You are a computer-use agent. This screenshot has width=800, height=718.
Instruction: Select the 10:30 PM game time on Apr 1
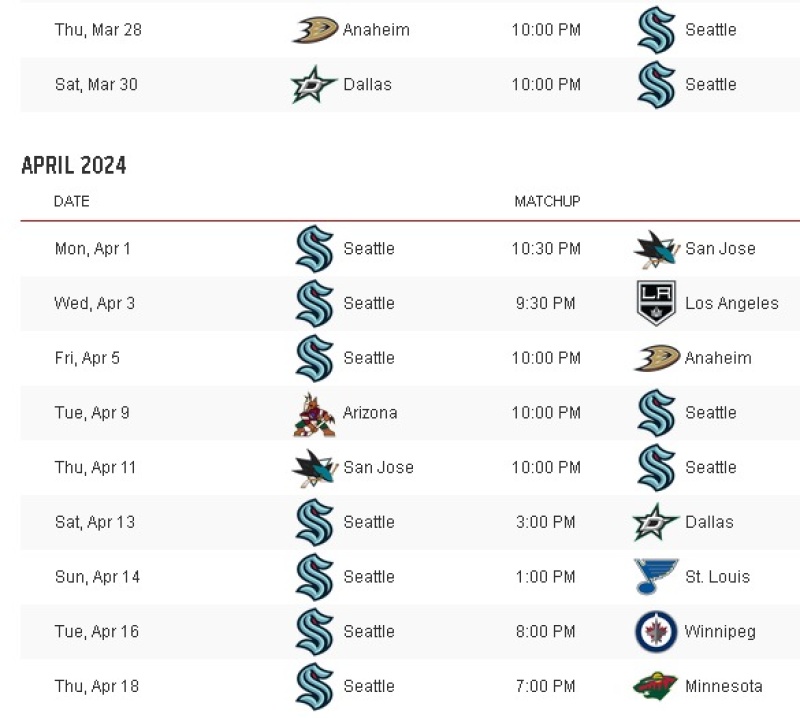[x=546, y=249]
